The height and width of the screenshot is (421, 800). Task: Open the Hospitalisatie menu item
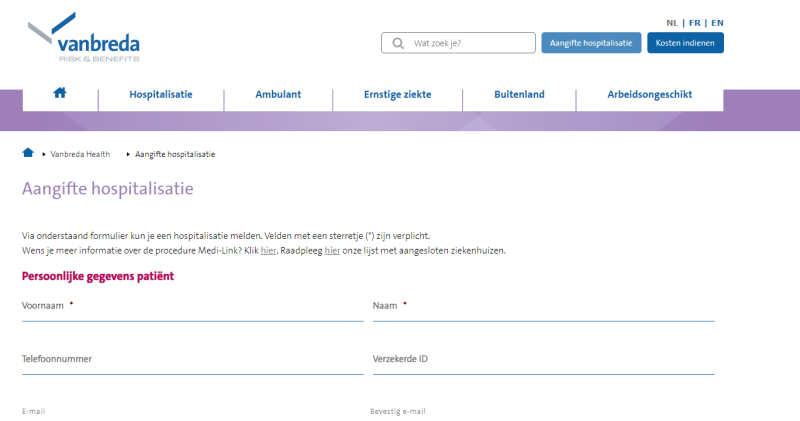tap(161, 94)
